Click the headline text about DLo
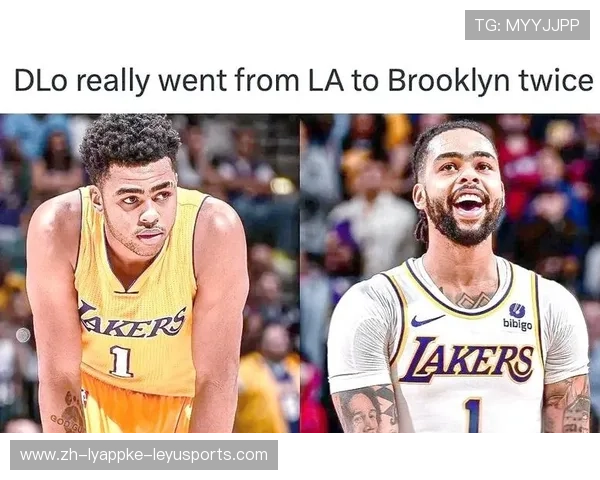The height and width of the screenshot is (480, 600). pyautogui.click(x=303, y=80)
